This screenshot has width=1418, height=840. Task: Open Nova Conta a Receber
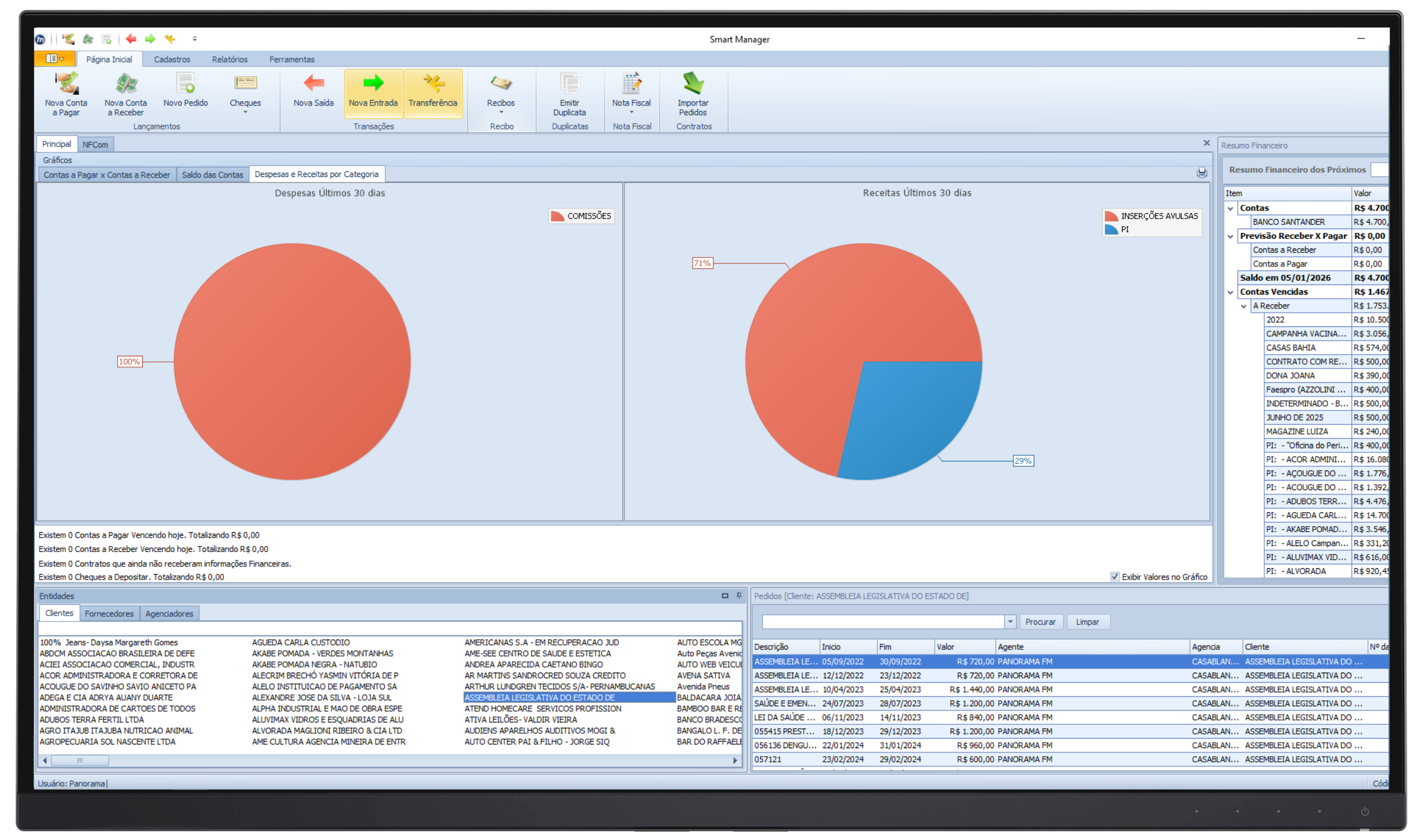pos(125,94)
